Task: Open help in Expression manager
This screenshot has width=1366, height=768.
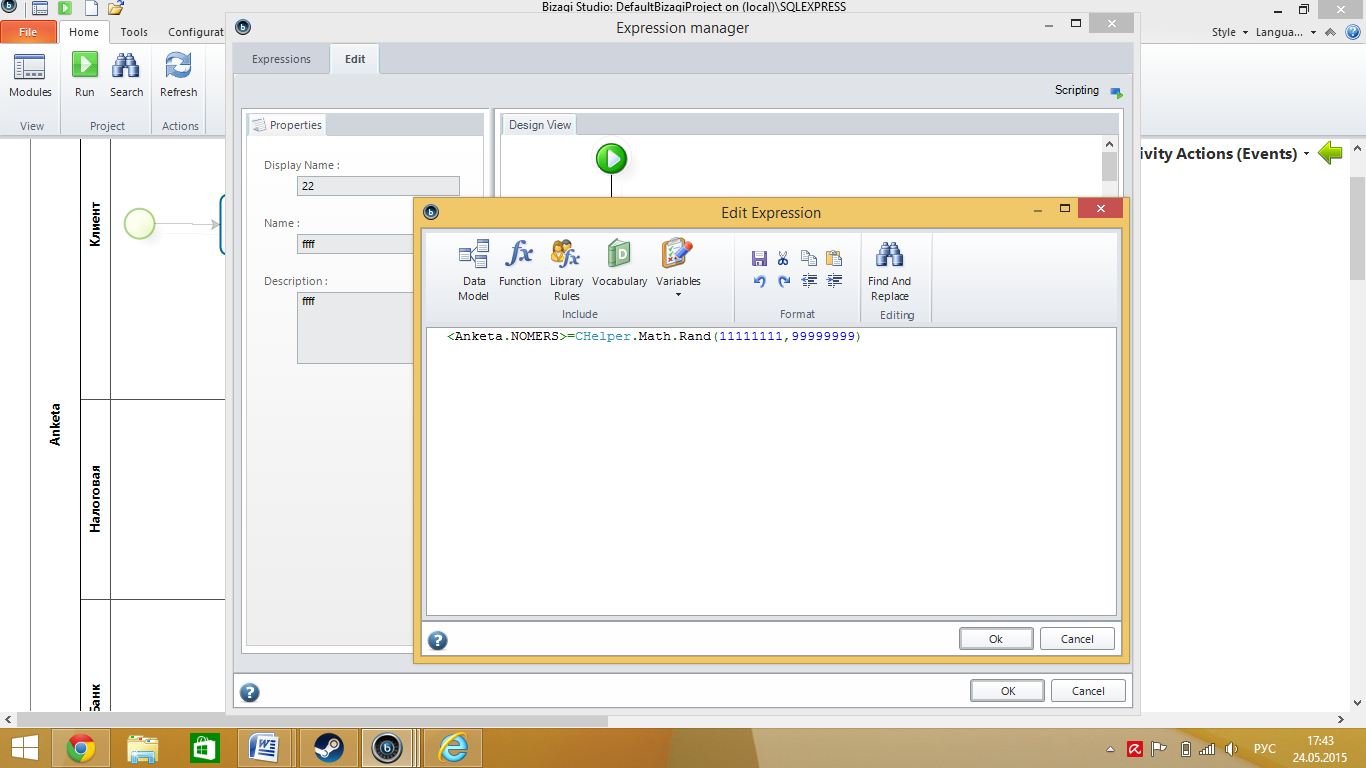Action: [x=250, y=692]
